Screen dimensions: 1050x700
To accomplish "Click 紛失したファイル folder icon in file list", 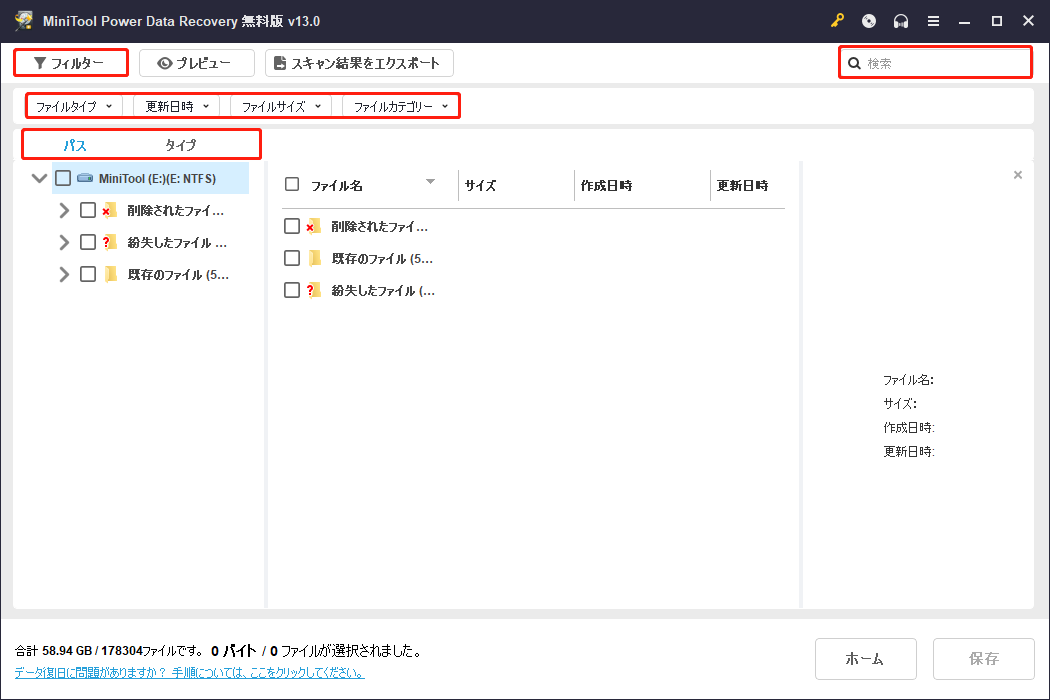I will pos(313,290).
